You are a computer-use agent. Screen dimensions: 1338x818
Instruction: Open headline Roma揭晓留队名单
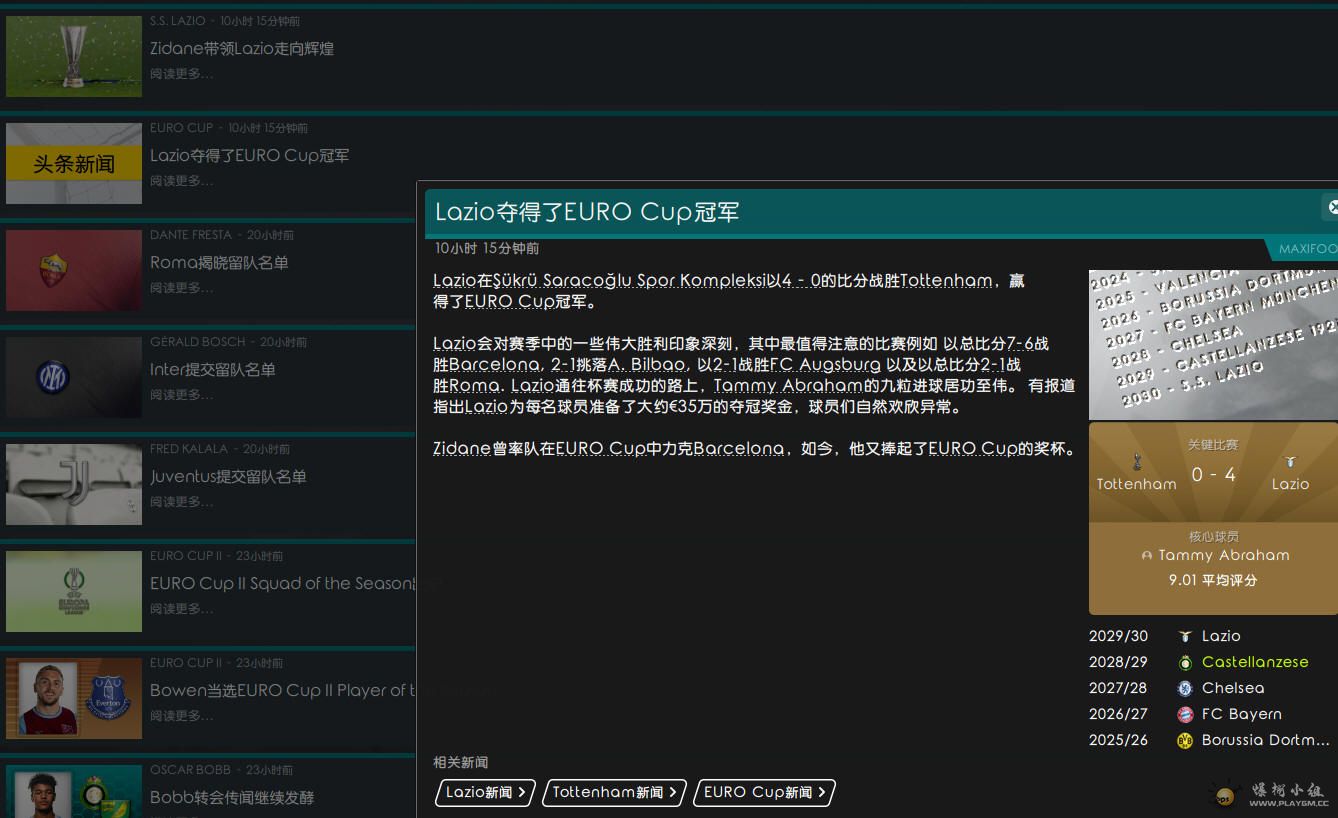click(x=219, y=263)
